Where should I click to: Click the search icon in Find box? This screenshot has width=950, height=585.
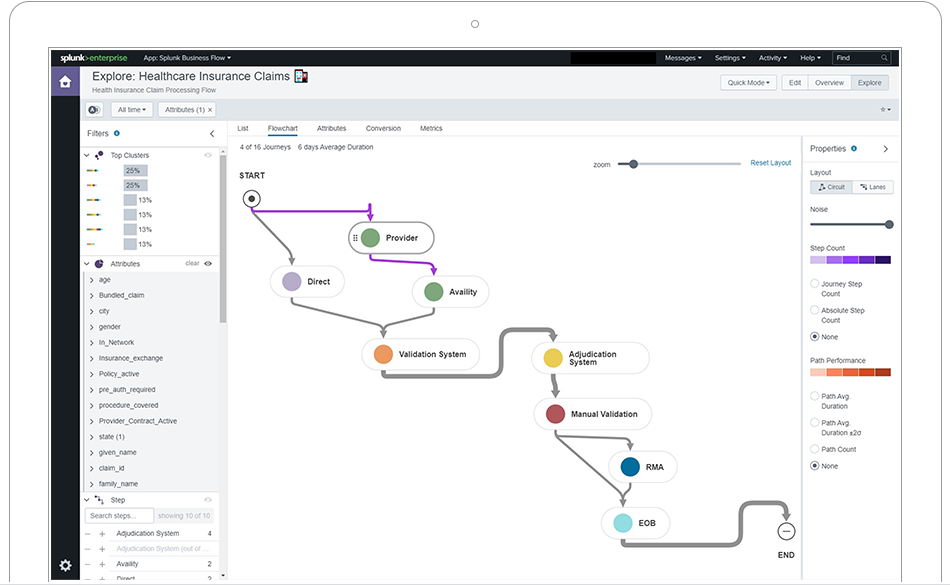(x=884, y=58)
